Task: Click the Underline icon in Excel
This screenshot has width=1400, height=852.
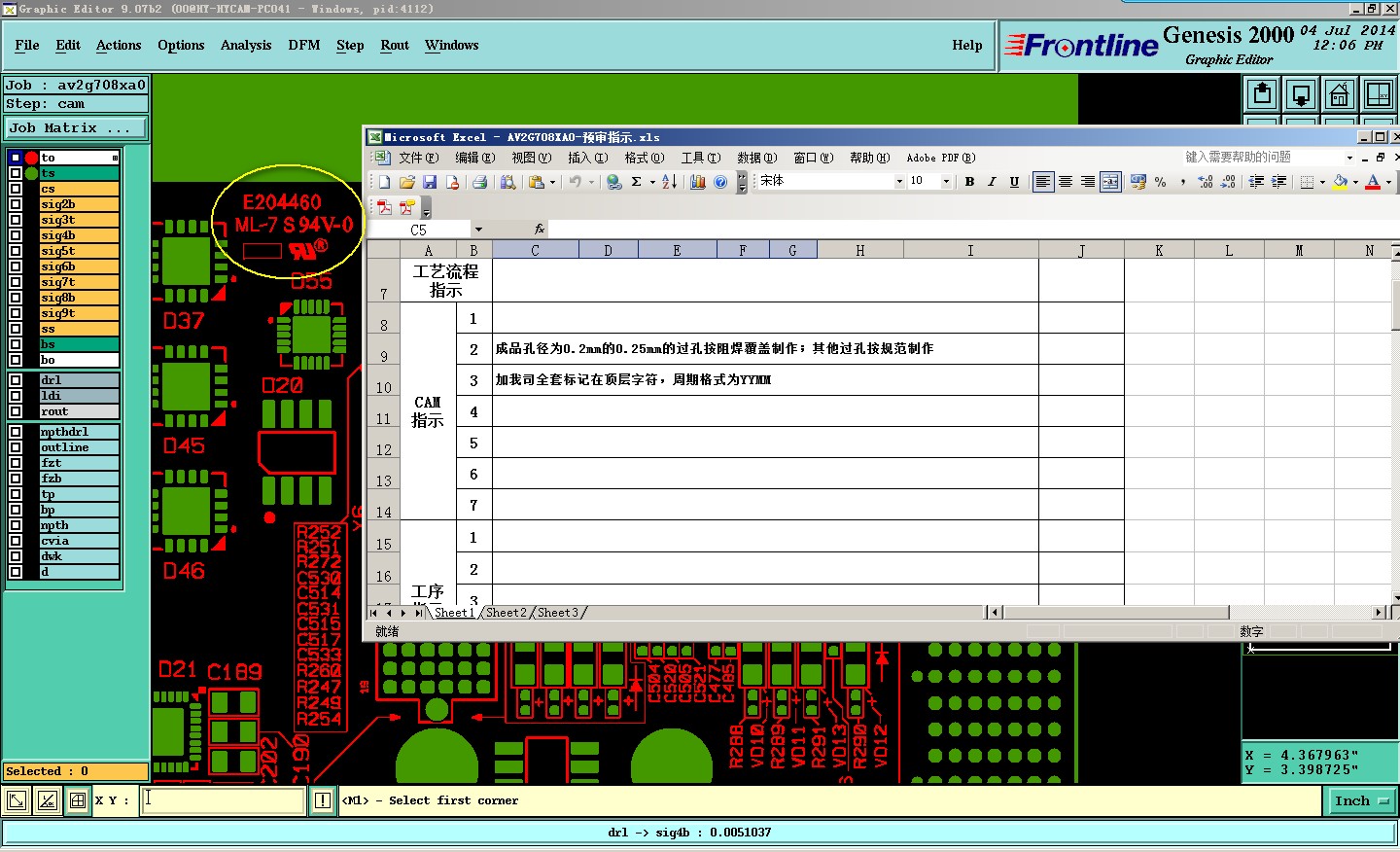Action: click(x=1014, y=182)
